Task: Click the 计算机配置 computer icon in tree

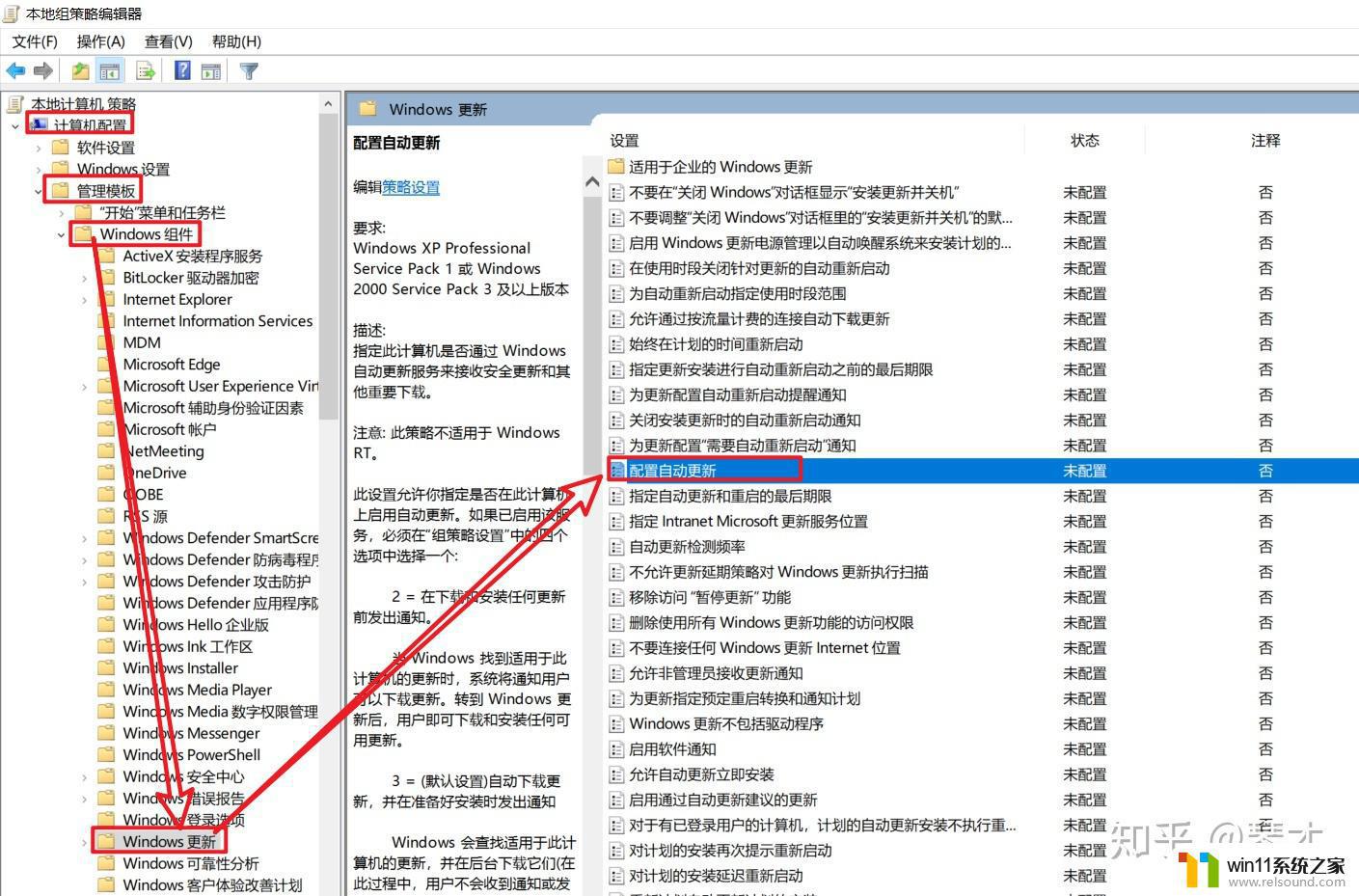Action: click(39, 124)
